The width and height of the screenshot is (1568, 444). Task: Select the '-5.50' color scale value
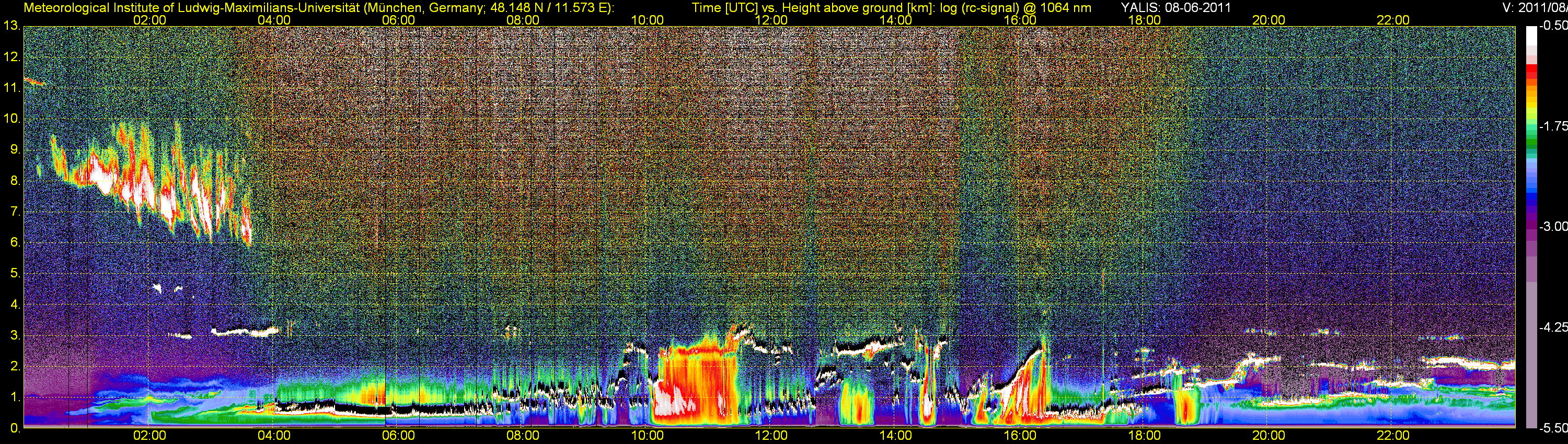coord(1553,428)
